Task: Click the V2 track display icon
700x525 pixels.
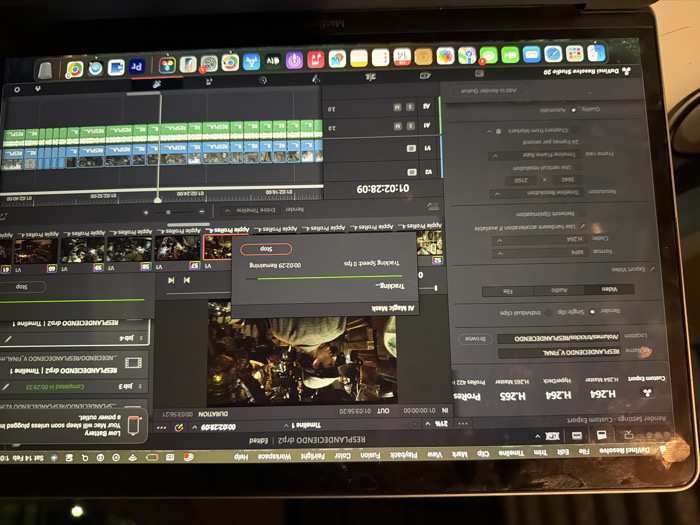Action: click(412, 172)
